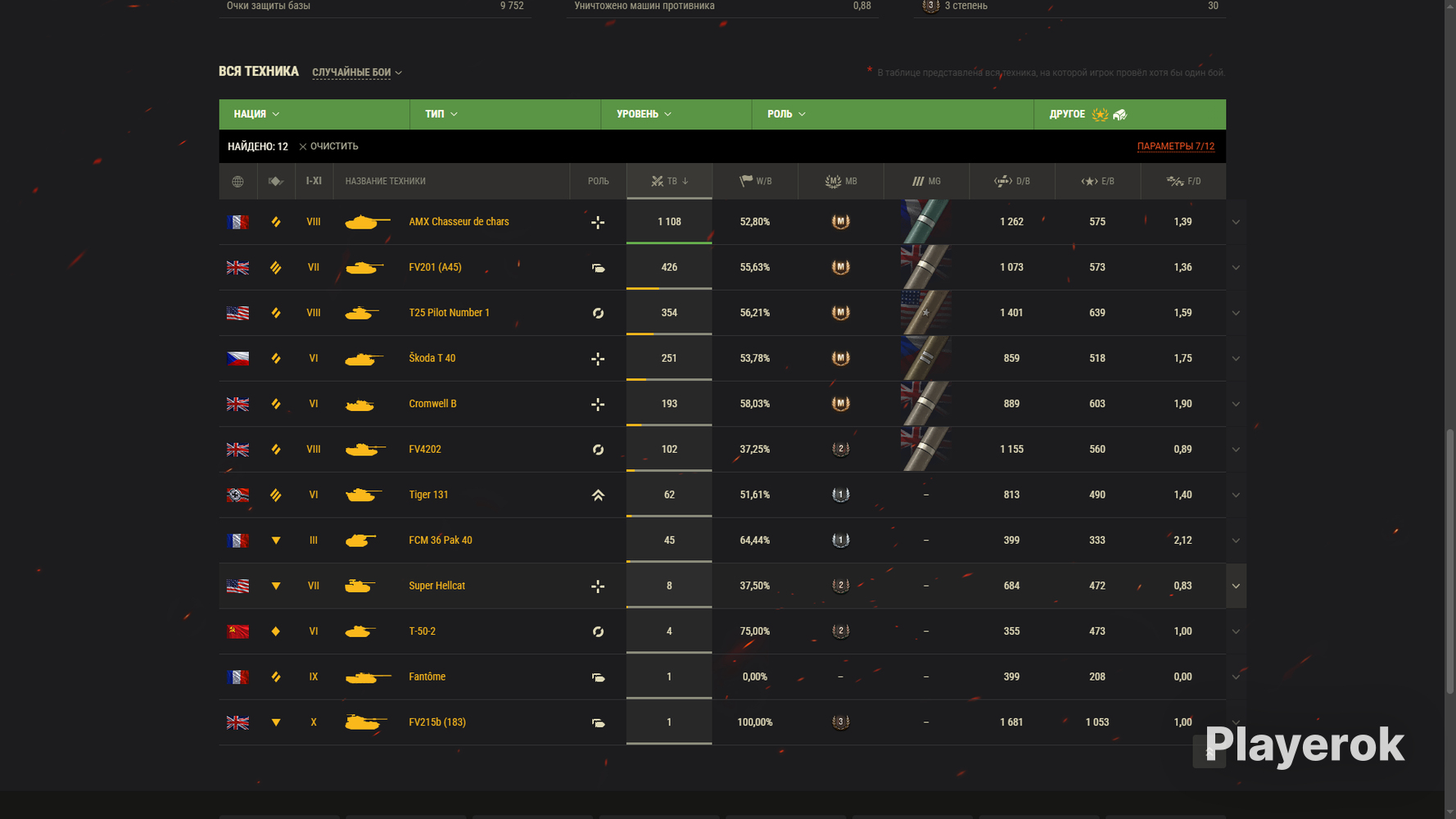Image resolution: width=1456 pixels, height=819 pixels.
Task: Click the 1 401 damage value for T25 Pilot
Action: [x=1011, y=313]
